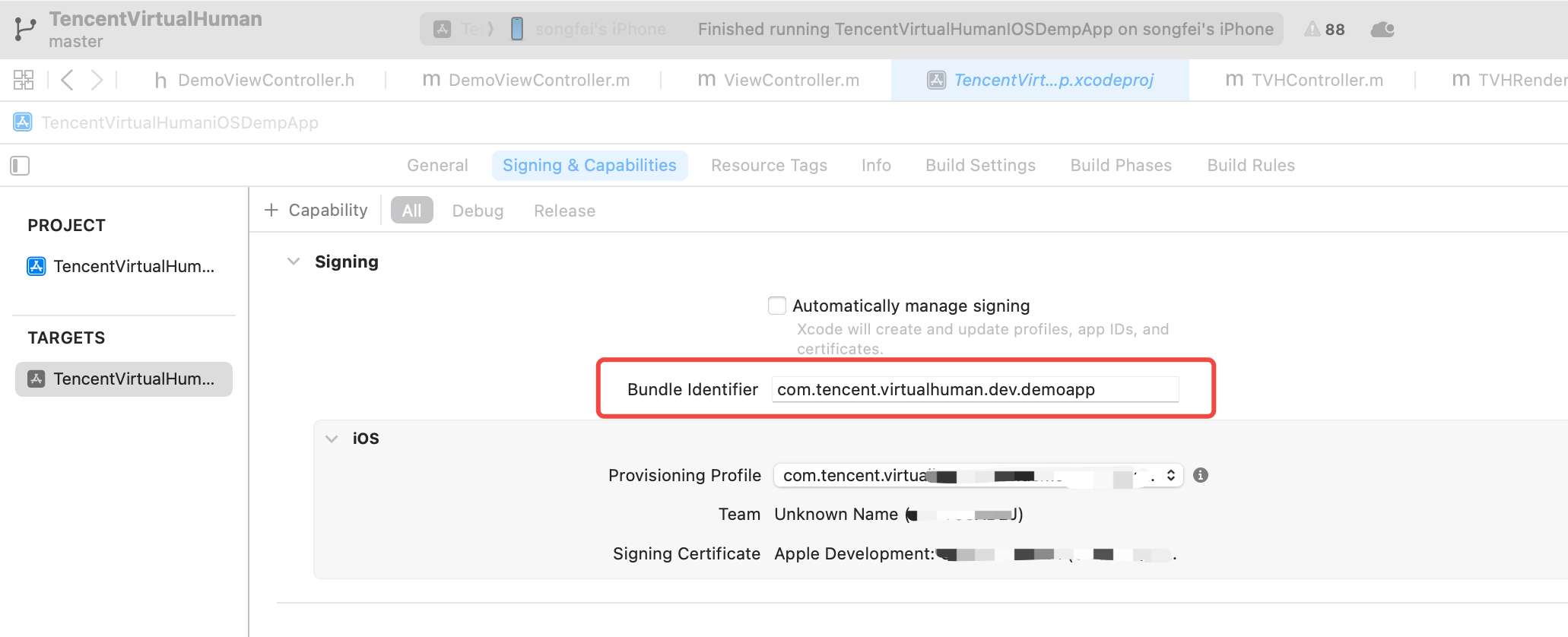Go back with the left chevron

pos(67,80)
